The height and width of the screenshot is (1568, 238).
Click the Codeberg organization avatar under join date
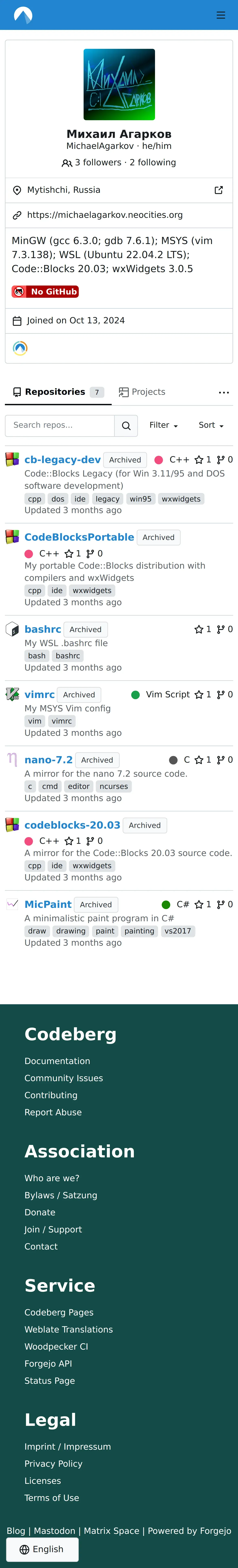tap(20, 348)
